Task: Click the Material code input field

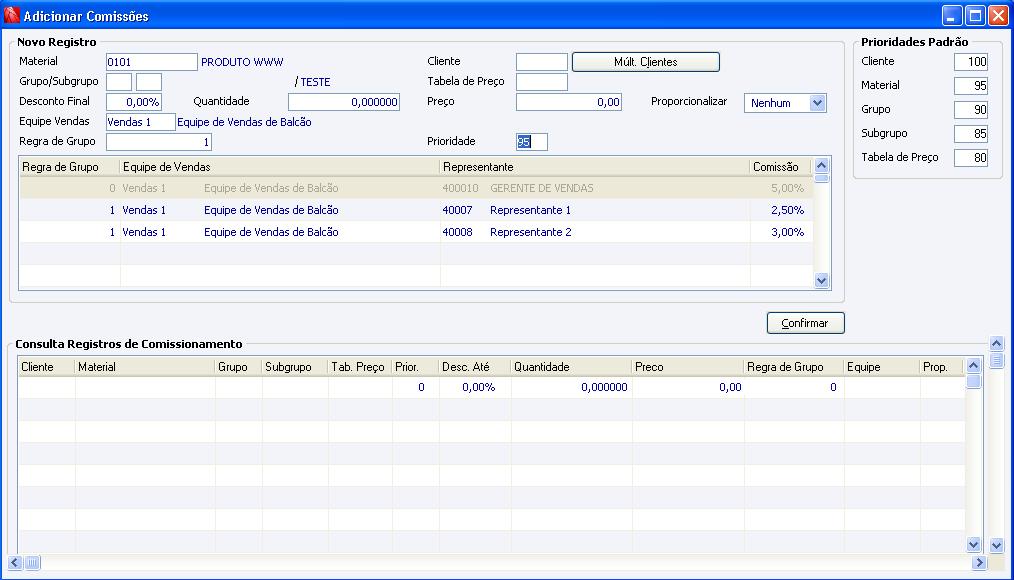Action: tap(151, 62)
